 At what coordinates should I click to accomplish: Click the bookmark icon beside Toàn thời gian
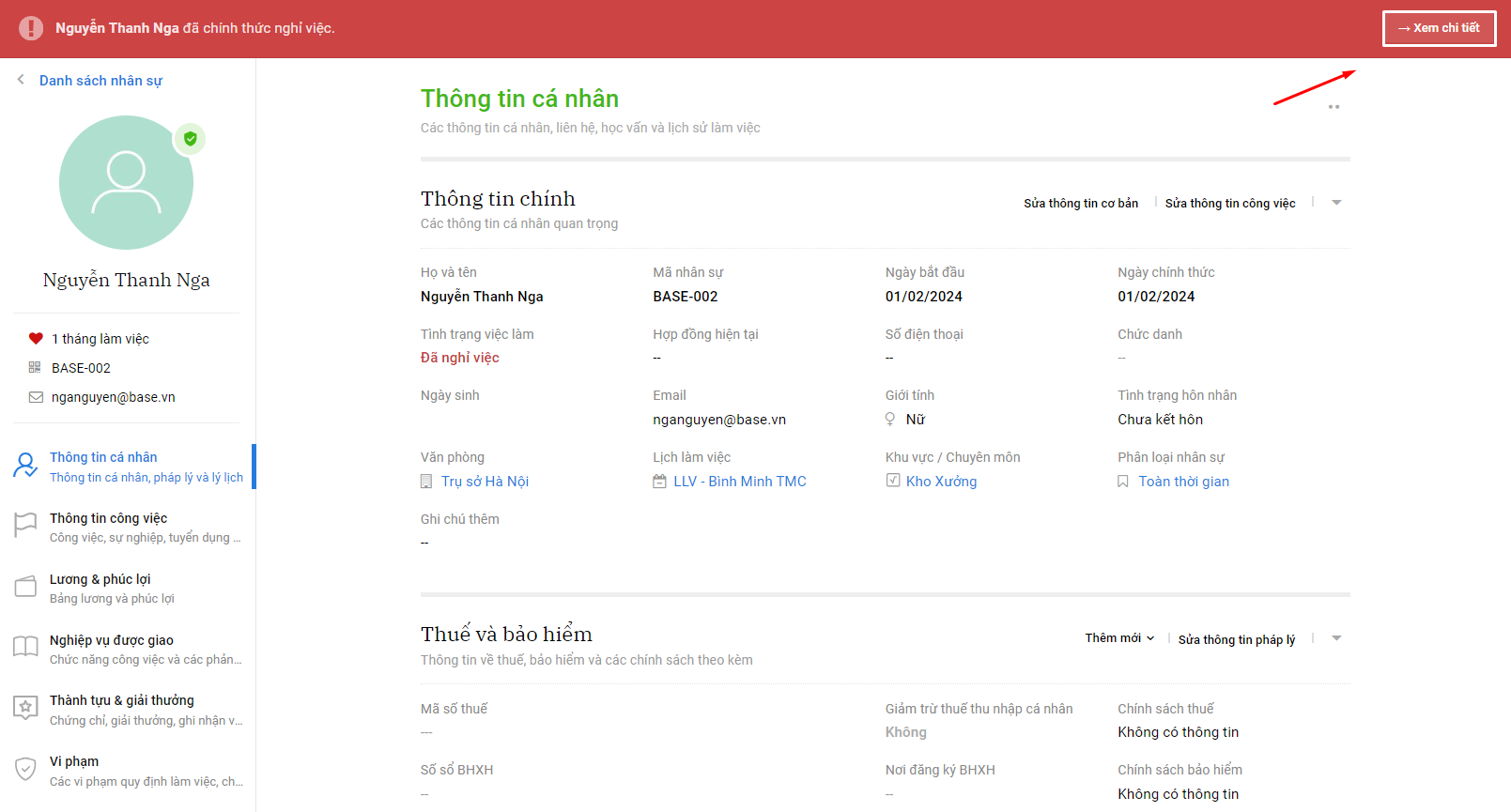point(1122,482)
